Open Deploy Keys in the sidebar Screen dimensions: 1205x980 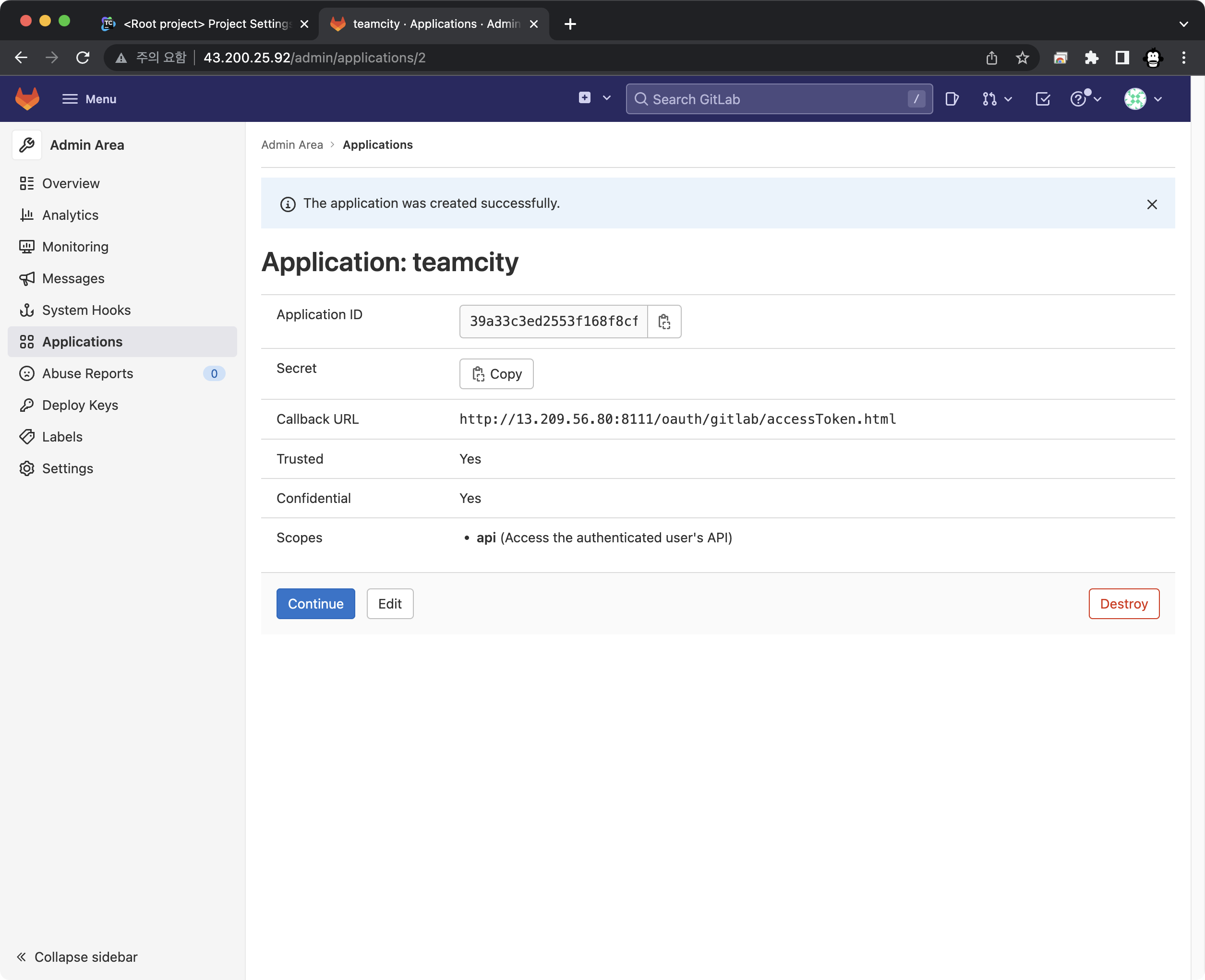tap(122, 405)
